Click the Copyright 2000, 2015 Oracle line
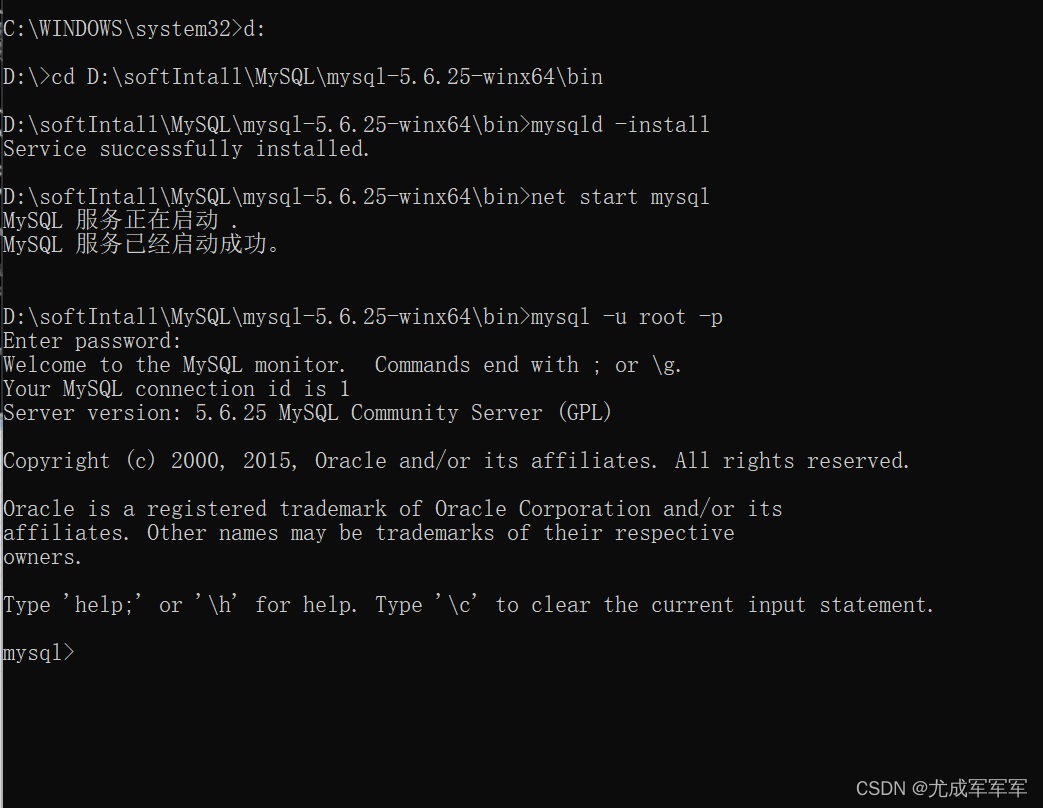The width and height of the screenshot is (1043, 808). pyautogui.click(x=456, y=461)
